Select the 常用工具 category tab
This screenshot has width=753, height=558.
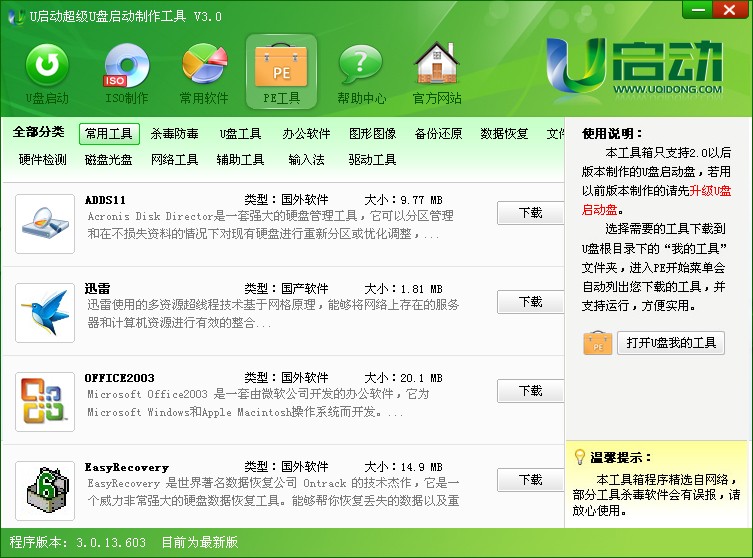pos(109,133)
